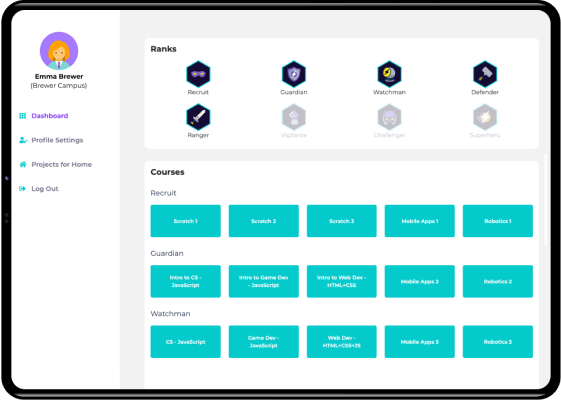
Task: Select the Guardian shield badge
Action: 293,74
